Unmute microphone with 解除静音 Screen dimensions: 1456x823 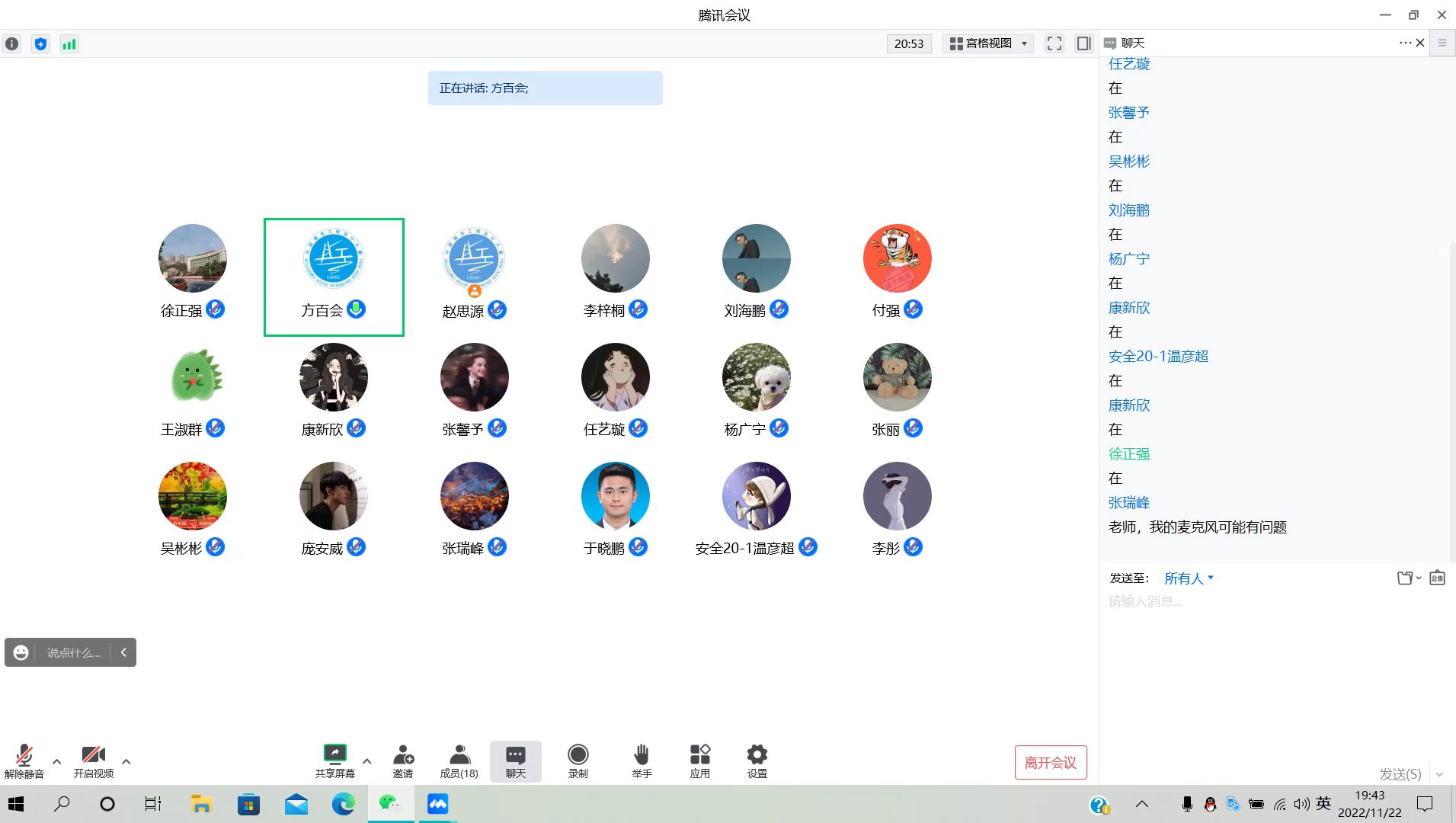tap(24, 754)
